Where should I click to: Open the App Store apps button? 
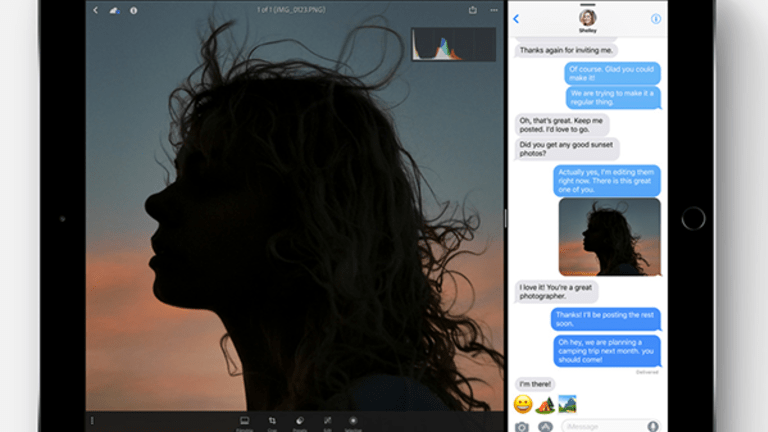coord(545,427)
